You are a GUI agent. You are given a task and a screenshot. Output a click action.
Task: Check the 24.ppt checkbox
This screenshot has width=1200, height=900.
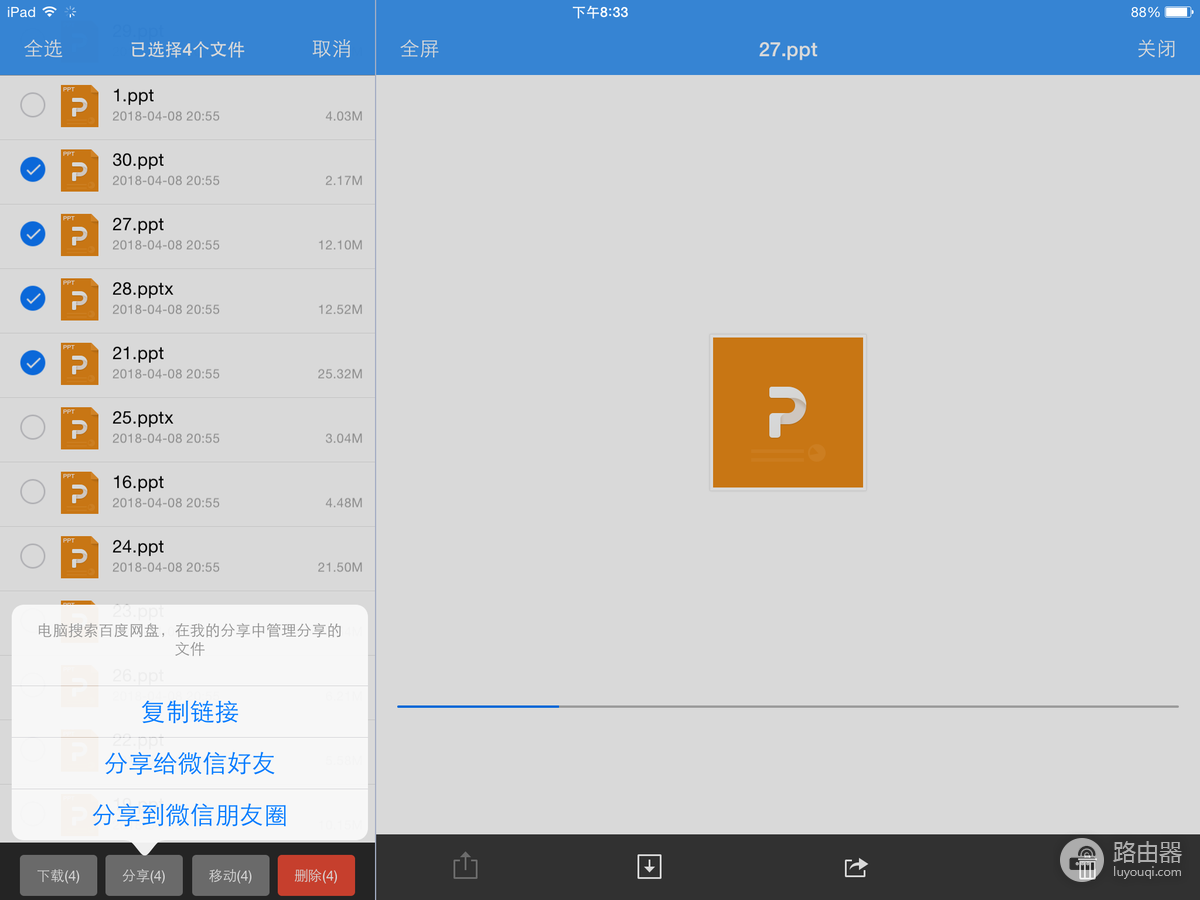point(33,557)
